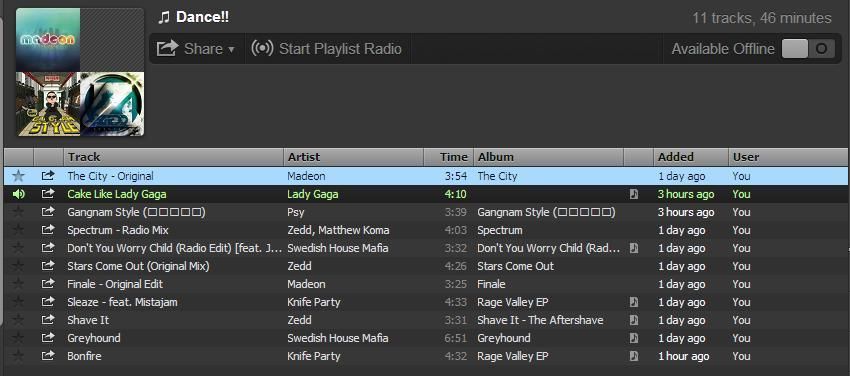This screenshot has width=850, height=376.
Task: Star the track Sleaze - feat. Mistajam
Action: point(18,302)
